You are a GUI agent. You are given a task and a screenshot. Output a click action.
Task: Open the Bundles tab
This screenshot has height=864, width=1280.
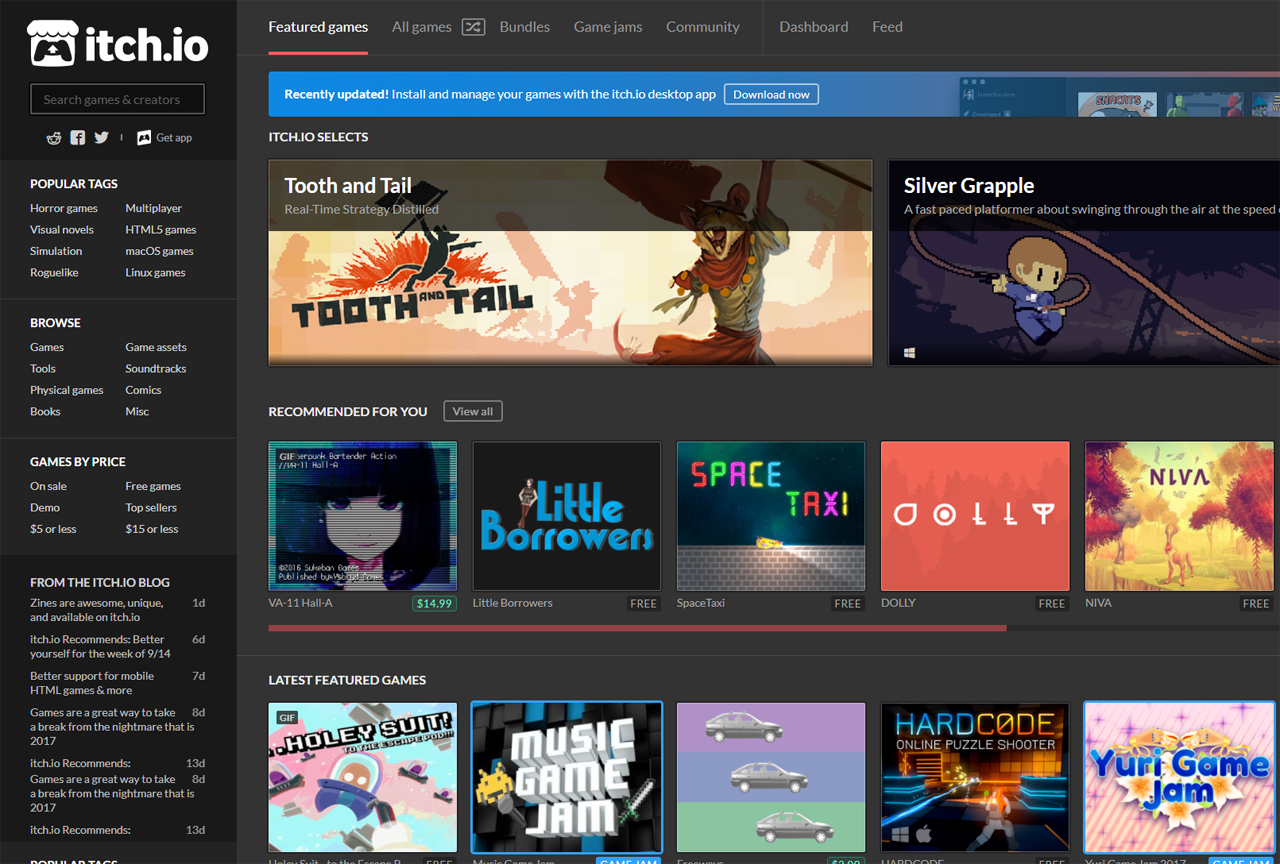pyautogui.click(x=525, y=27)
